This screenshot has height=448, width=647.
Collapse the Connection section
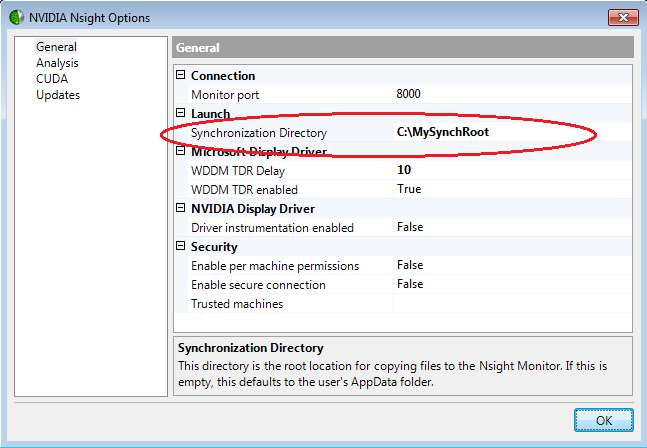coord(181,76)
